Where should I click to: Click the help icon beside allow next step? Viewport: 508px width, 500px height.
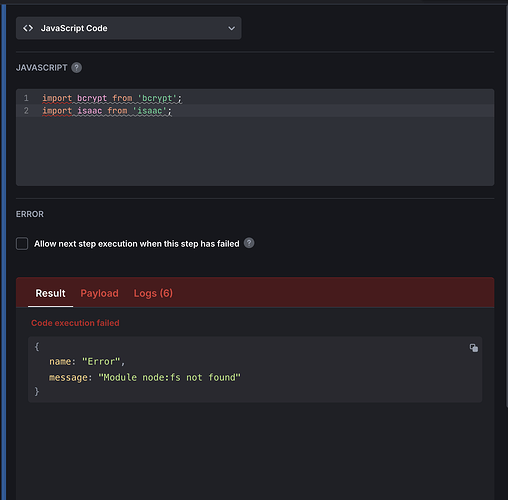tap(249, 243)
